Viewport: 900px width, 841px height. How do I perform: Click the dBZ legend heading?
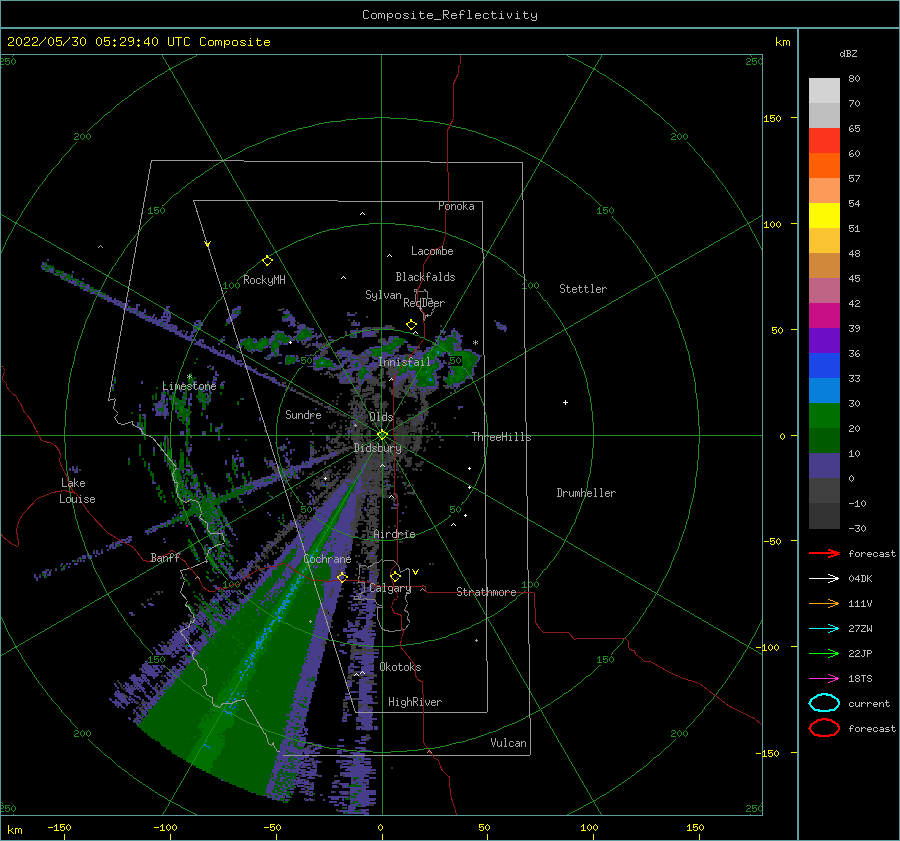pos(848,53)
